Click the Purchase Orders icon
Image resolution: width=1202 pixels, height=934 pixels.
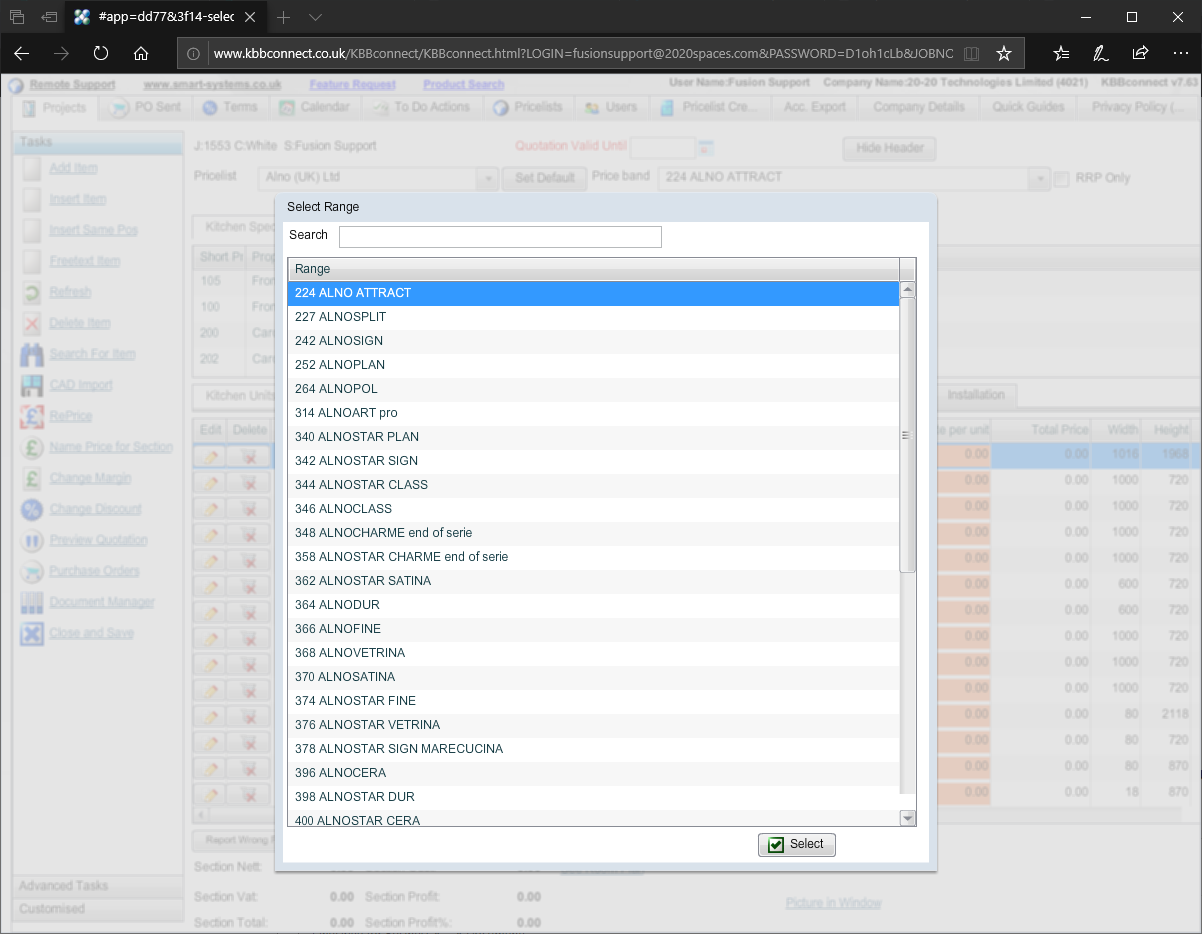pos(32,572)
